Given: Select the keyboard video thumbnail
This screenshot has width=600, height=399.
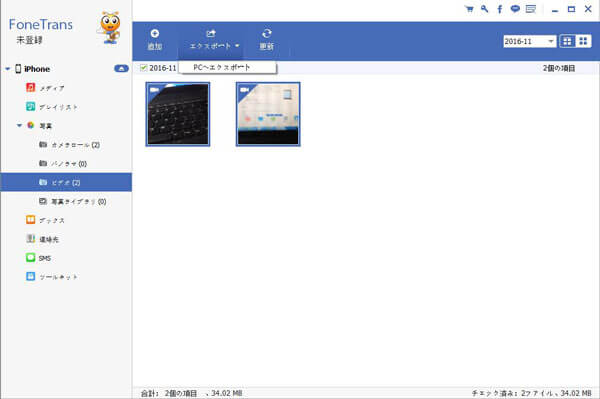Looking at the screenshot, I should 178,114.
